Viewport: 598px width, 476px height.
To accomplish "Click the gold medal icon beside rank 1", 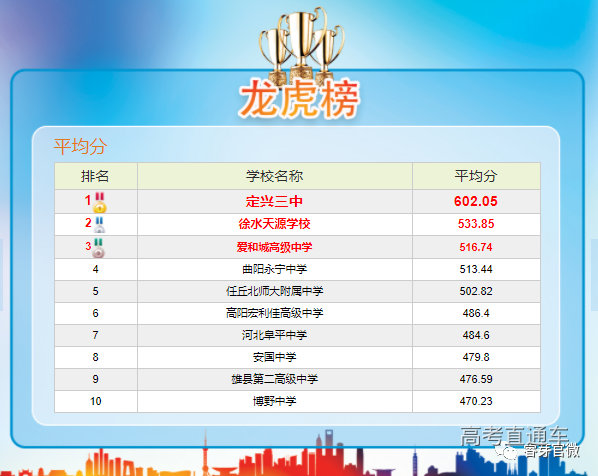I will tap(100, 202).
